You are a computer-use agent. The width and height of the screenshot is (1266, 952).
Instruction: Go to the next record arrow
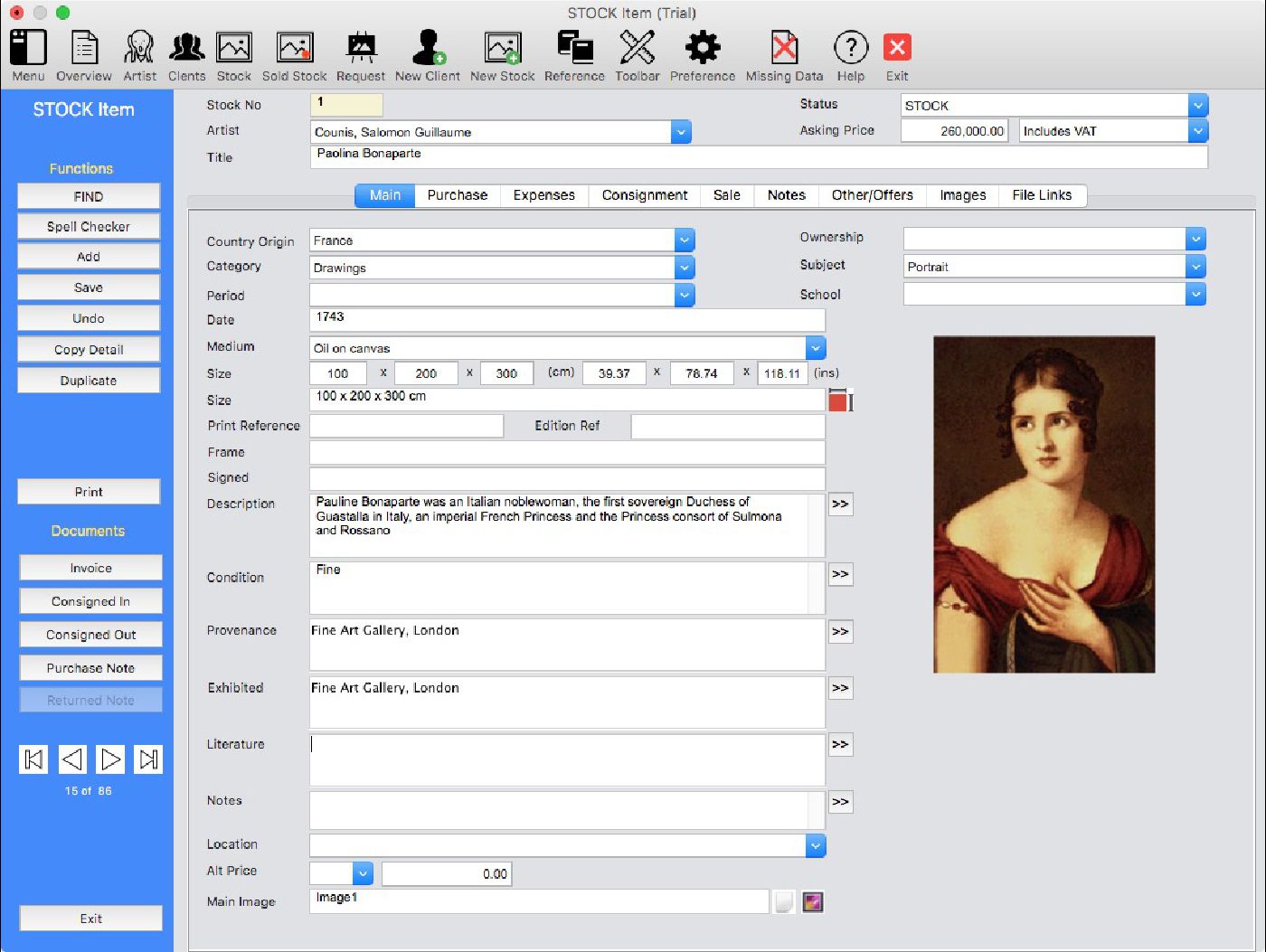point(110,759)
